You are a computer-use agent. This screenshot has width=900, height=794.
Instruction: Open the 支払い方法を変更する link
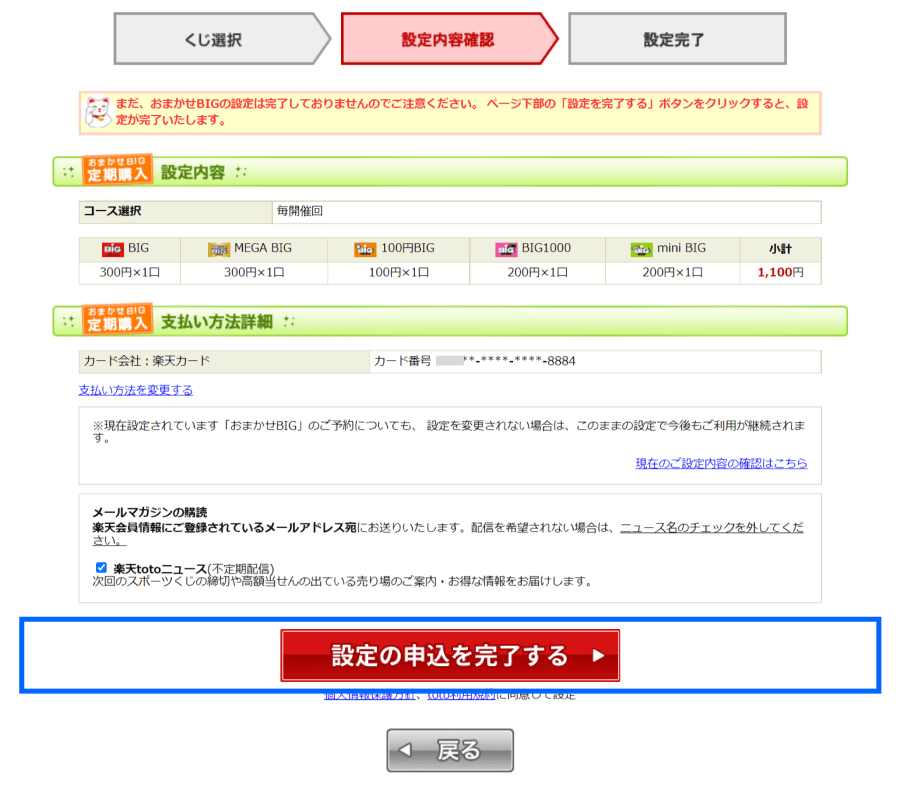pyautogui.click(x=136, y=390)
